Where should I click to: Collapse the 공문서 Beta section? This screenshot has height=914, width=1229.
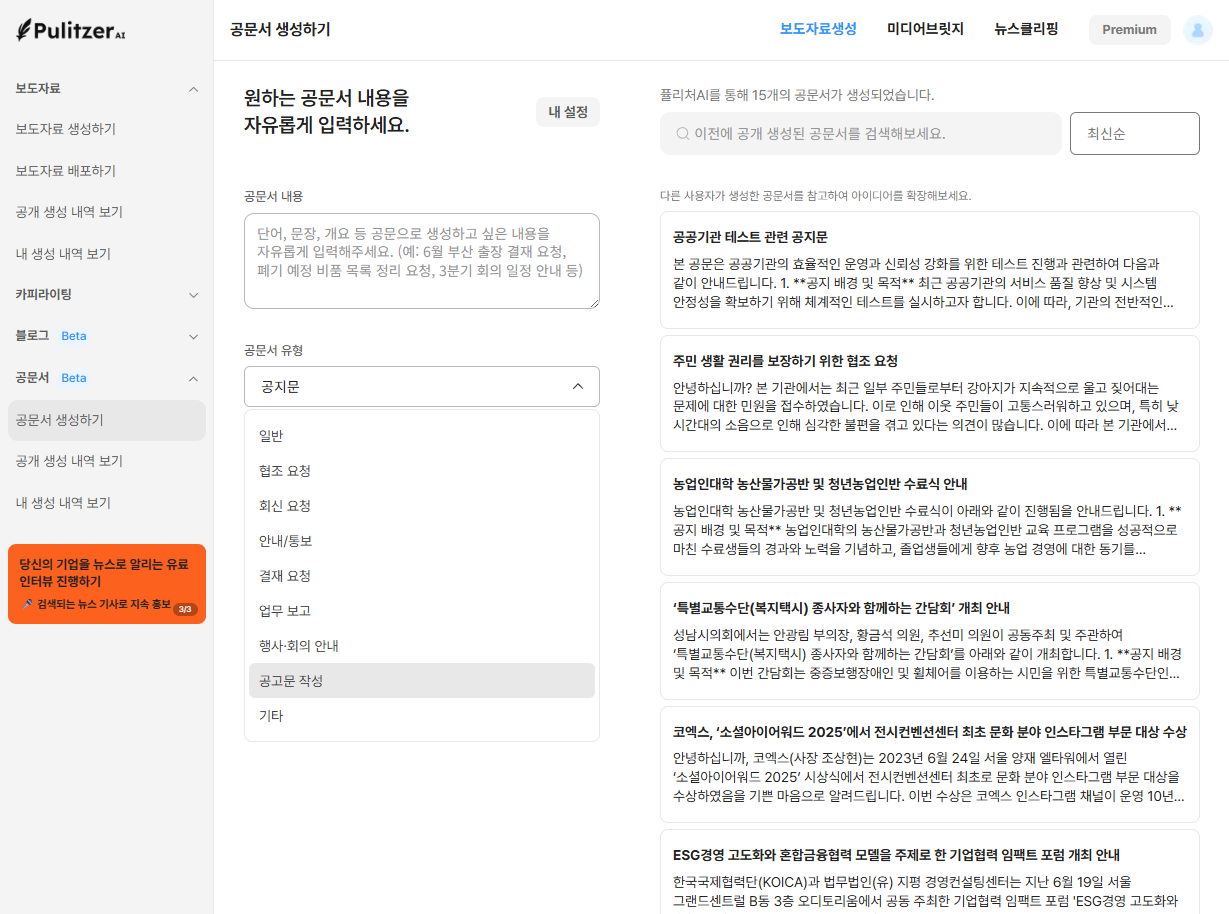click(x=193, y=378)
